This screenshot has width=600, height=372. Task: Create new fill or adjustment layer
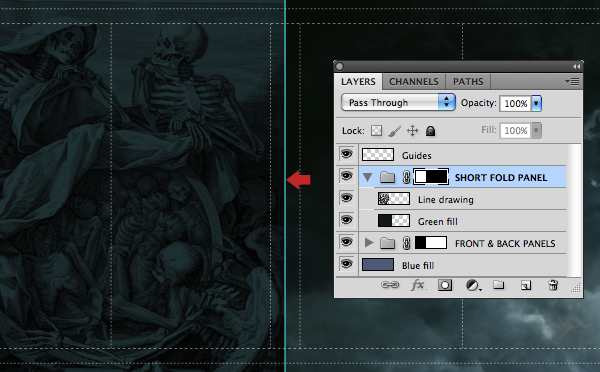tap(473, 285)
